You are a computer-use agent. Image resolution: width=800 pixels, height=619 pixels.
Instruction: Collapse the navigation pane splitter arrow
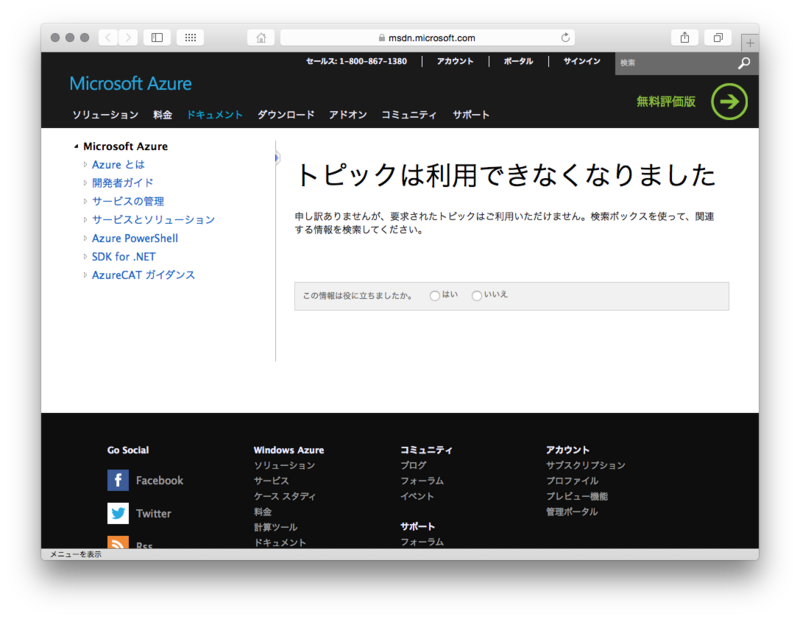pos(277,158)
